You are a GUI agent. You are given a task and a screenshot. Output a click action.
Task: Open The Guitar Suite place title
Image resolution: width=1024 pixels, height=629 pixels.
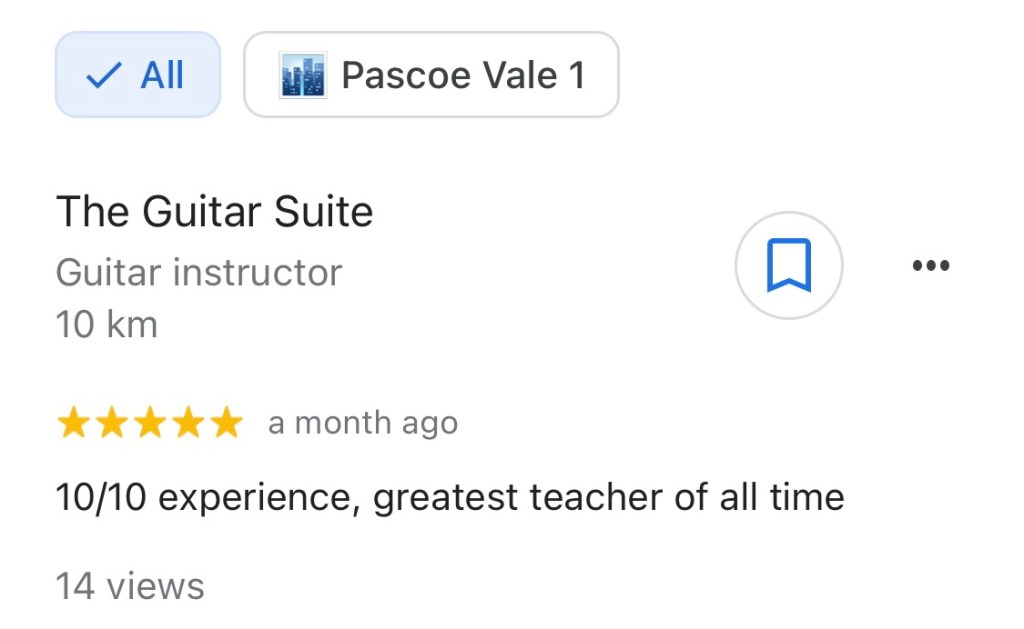[x=214, y=212]
